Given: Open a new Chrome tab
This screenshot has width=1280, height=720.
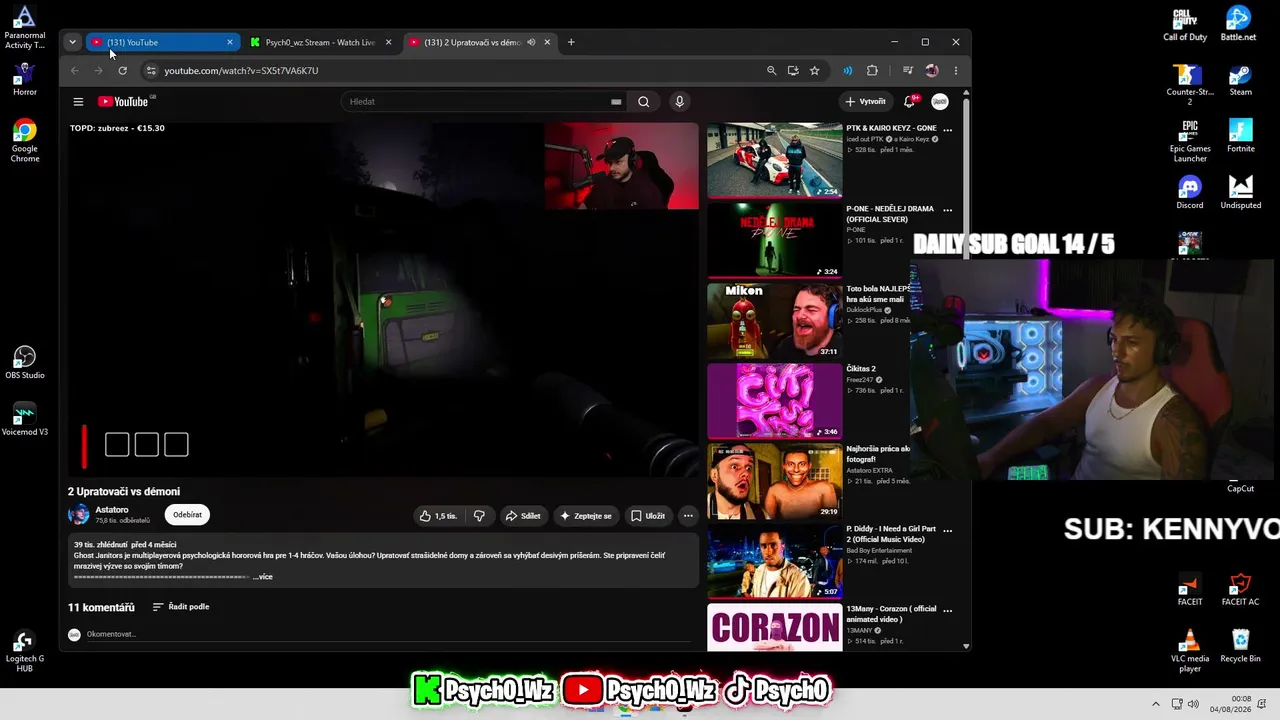Looking at the screenshot, I should (571, 42).
